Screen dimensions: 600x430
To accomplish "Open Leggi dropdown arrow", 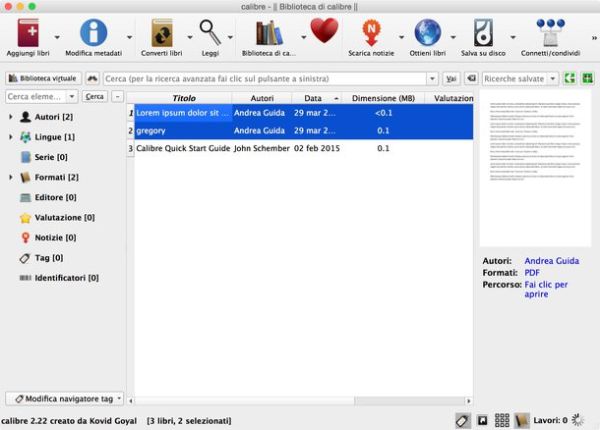I will point(230,37).
